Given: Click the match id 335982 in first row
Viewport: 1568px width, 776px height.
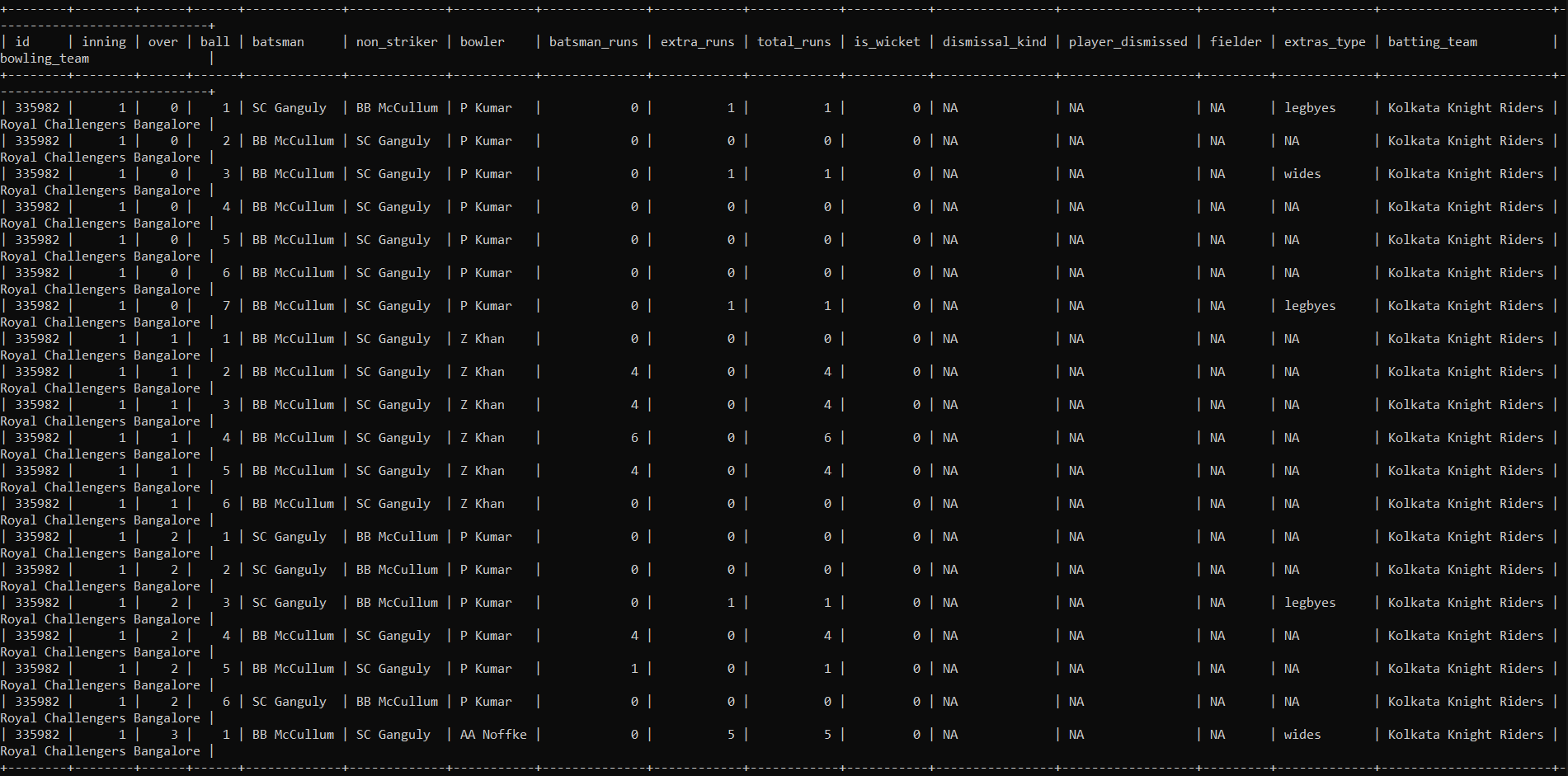Looking at the screenshot, I should pyautogui.click(x=37, y=107).
